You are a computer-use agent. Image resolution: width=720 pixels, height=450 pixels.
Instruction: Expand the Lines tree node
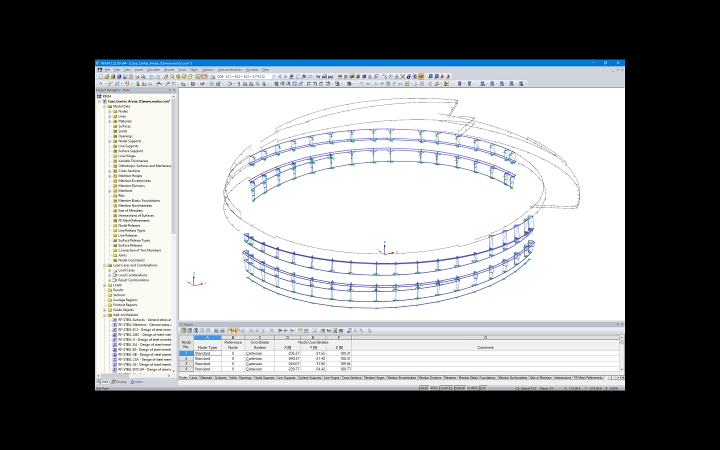110,116
